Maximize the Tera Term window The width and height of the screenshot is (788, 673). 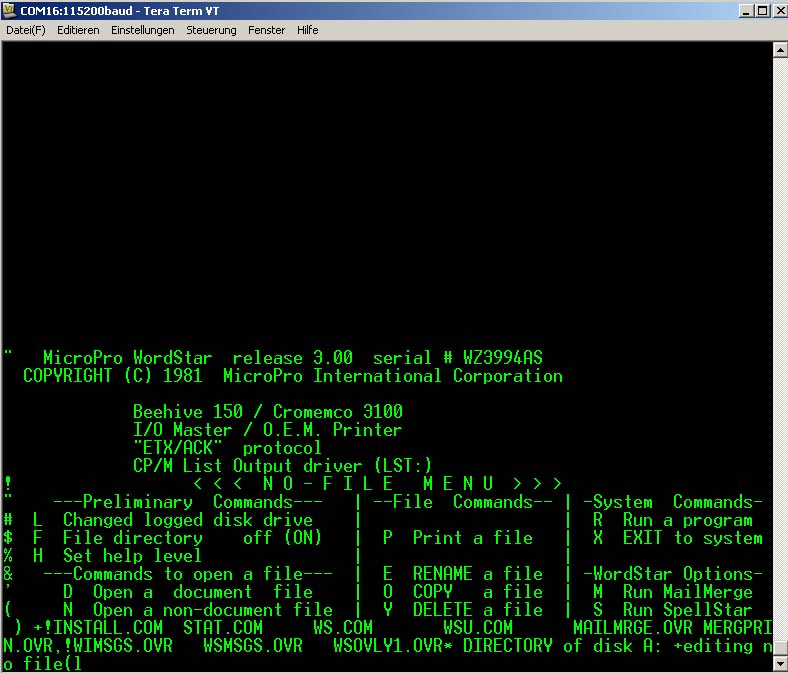point(762,10)
